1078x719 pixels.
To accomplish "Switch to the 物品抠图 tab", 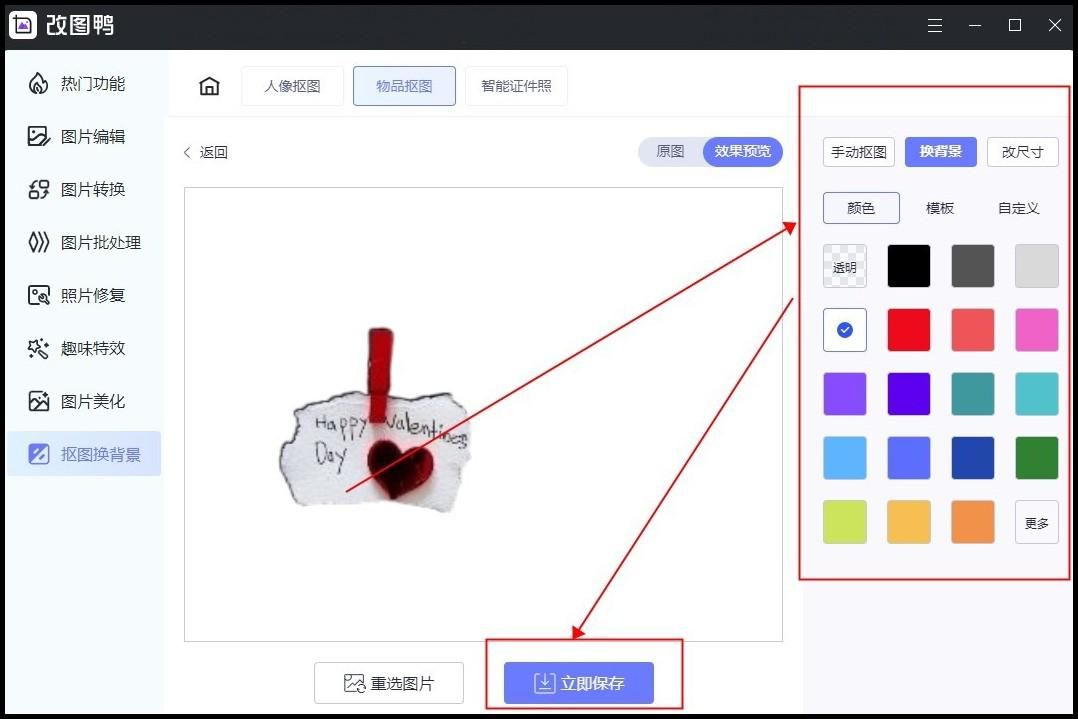I will [404, 86].
